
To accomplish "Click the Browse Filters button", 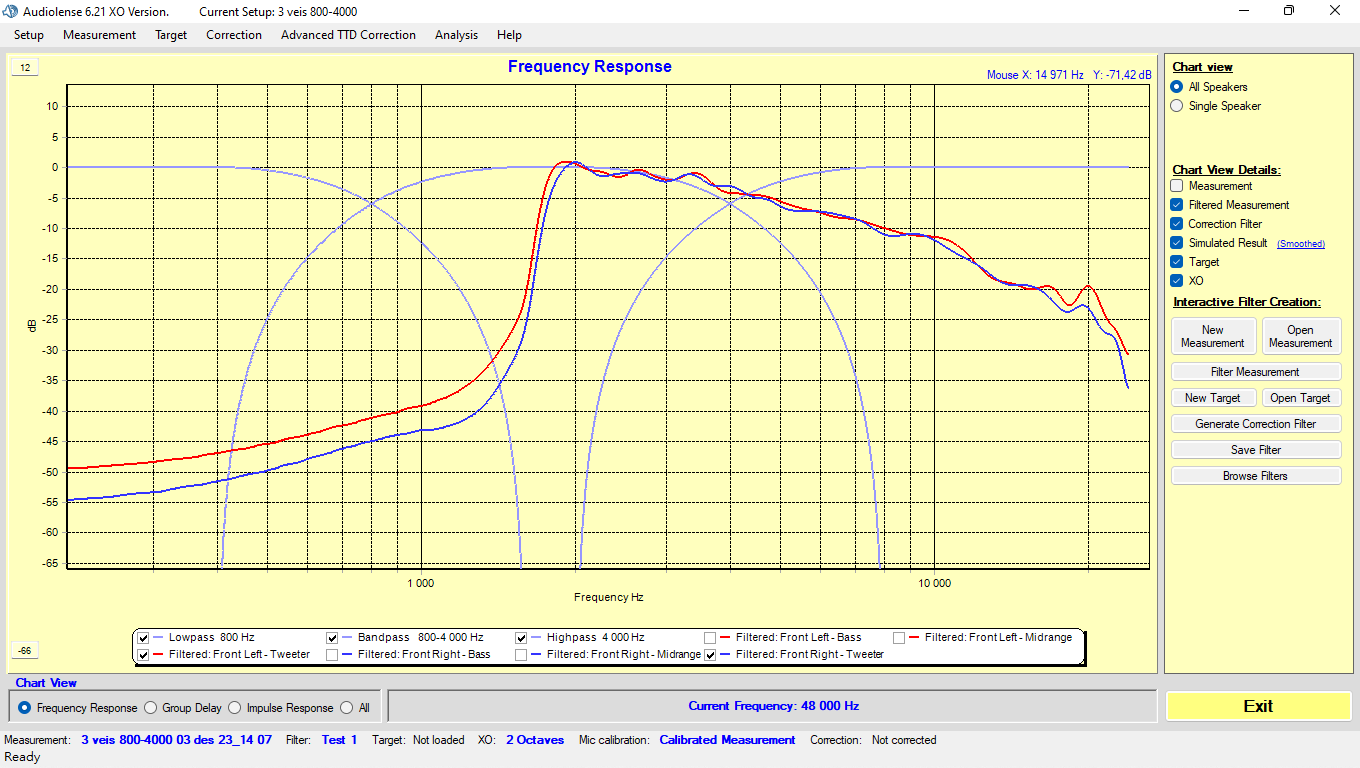I will tap(1256, 476).
